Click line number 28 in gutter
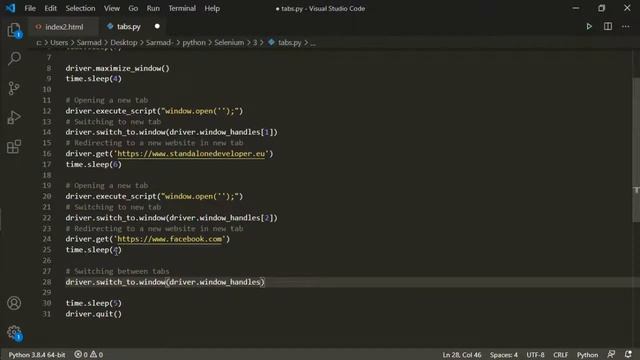The image size is (640, 360). [47, 282]
